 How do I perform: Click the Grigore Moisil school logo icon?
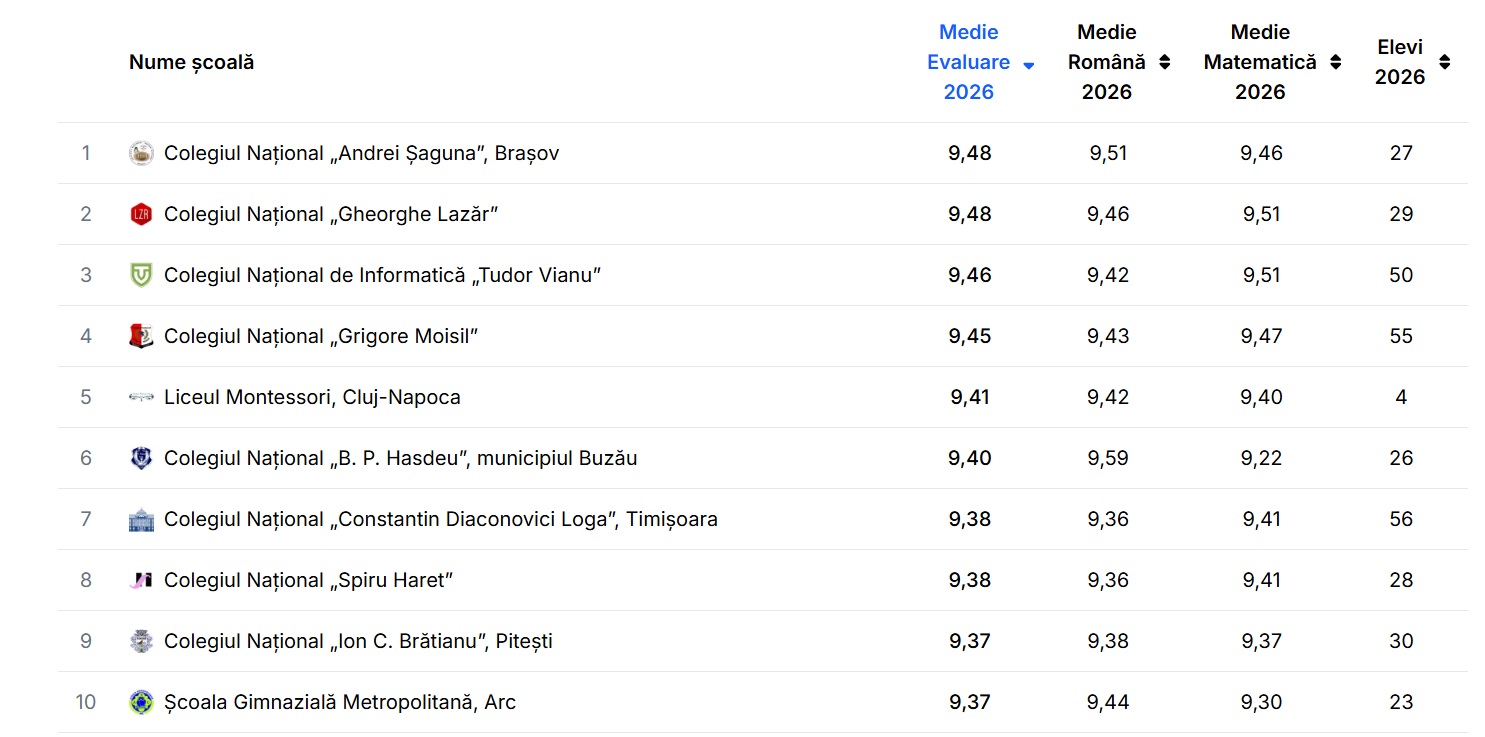coord(142,336)
